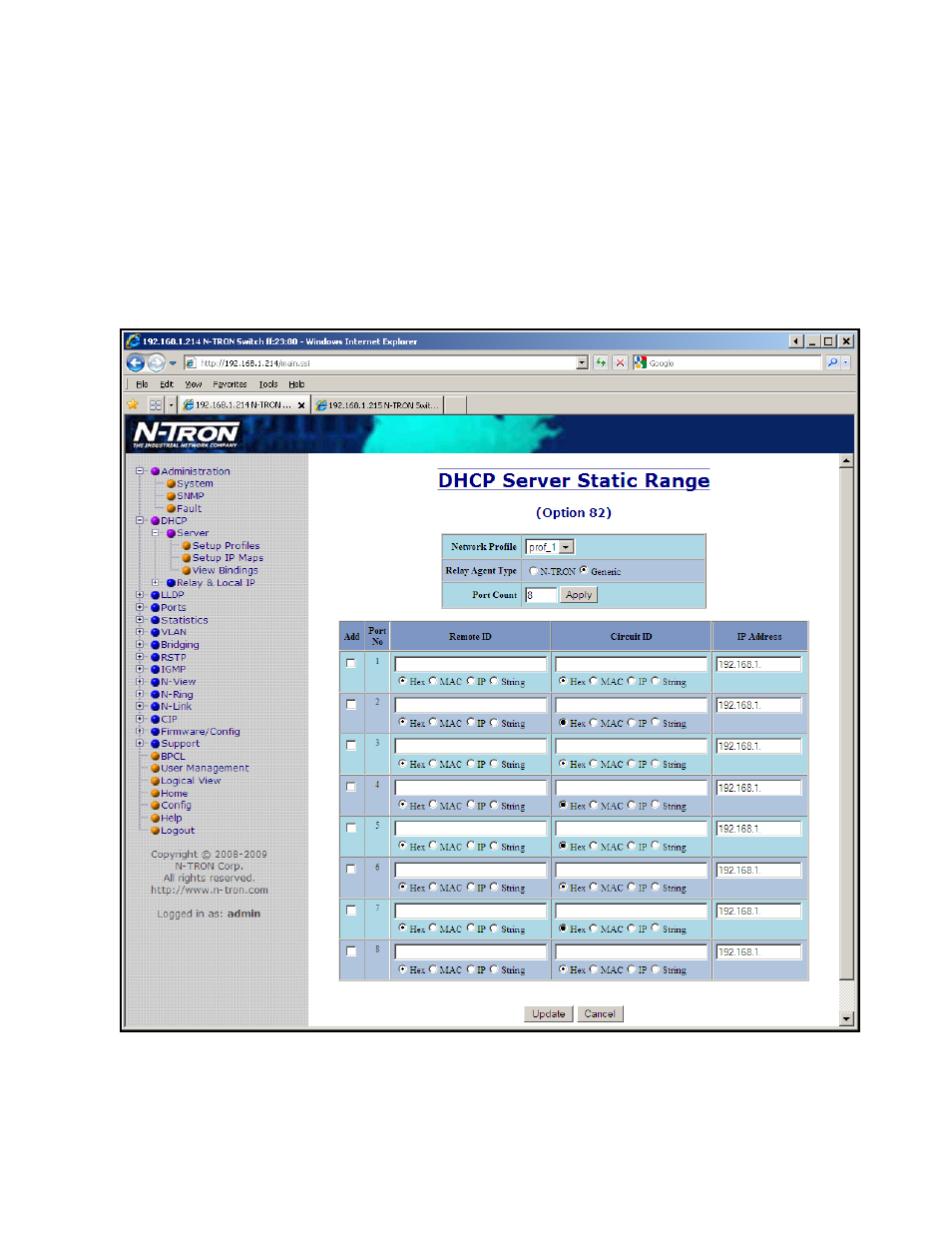Select N-TRON relay agent type
The height and width of the screenshot is (1233, 952).
534,571
